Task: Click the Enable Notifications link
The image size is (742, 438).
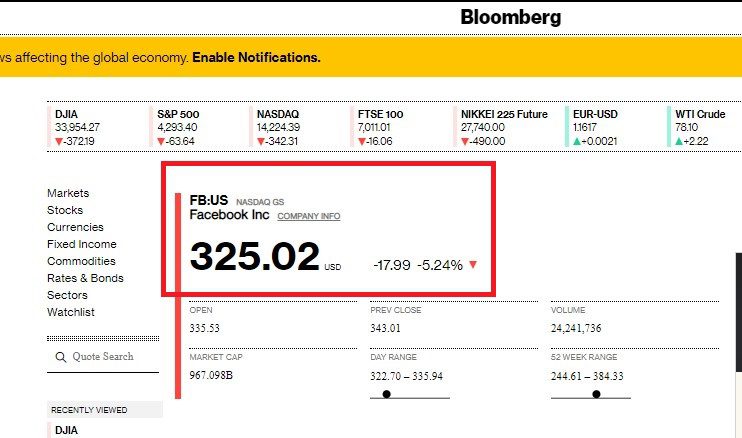Action: [256, 57]
